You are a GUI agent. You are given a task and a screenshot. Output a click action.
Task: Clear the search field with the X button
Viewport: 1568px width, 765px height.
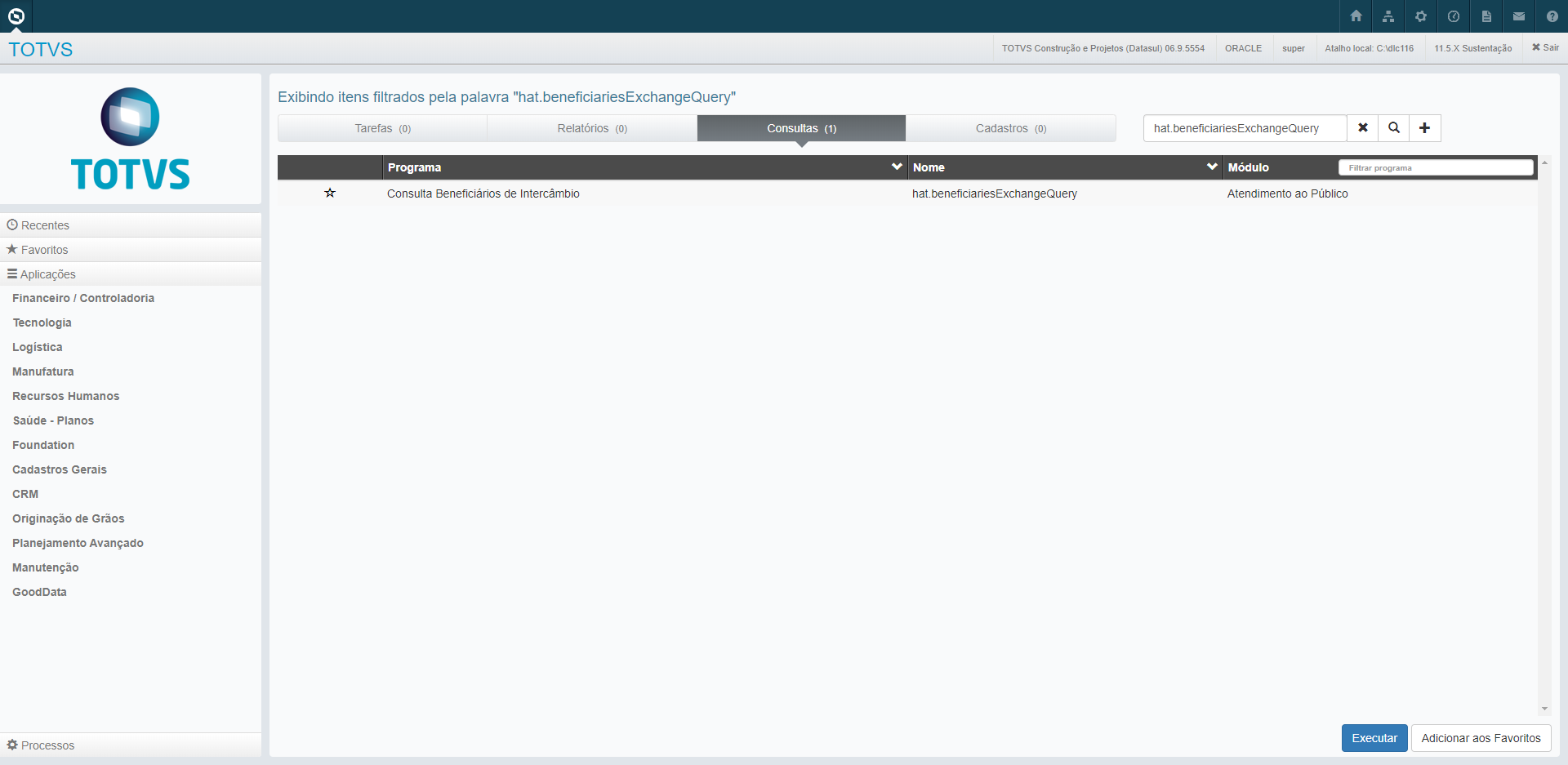[1362, 128]
